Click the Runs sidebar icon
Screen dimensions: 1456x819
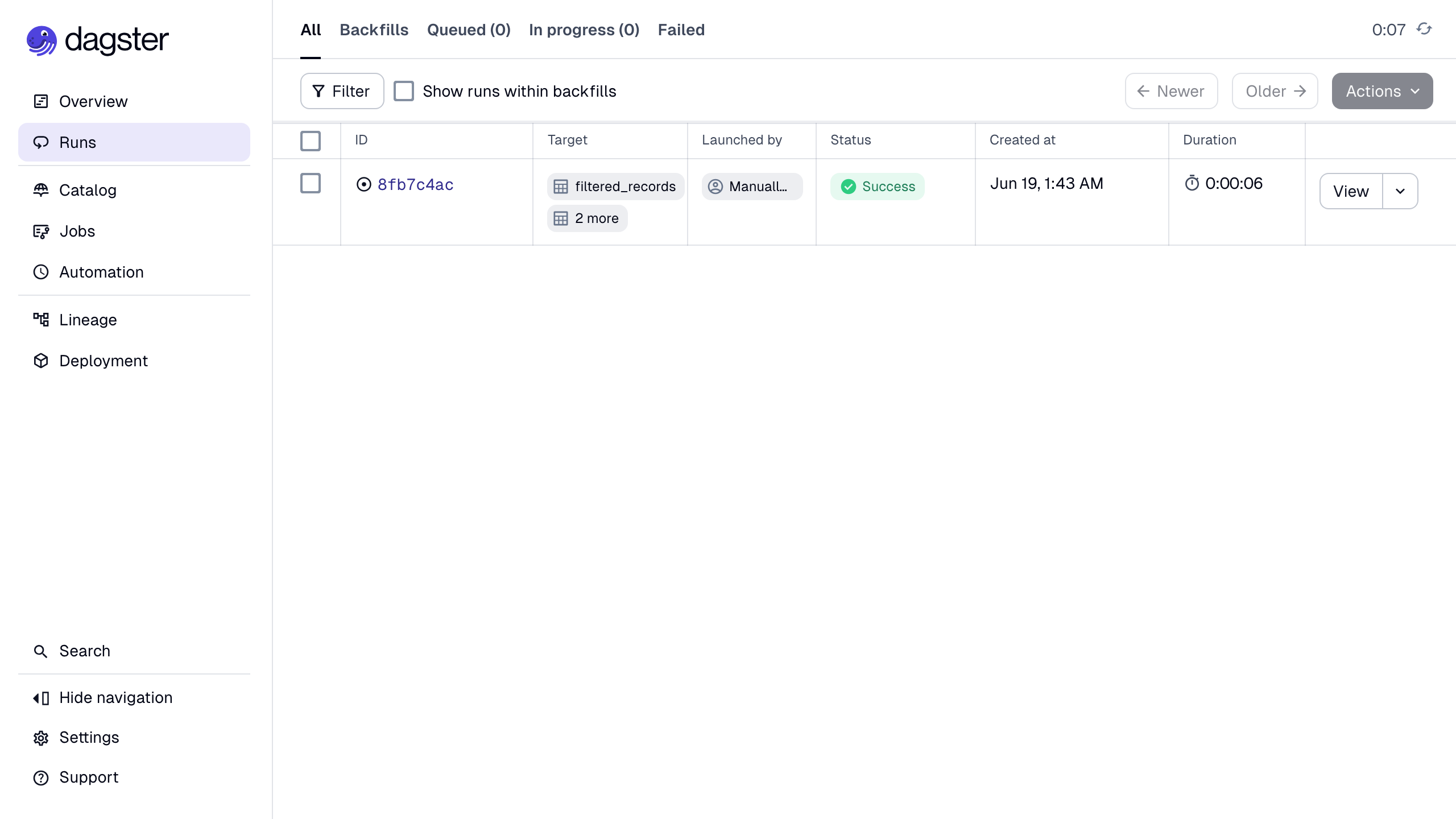(x=41, y=142)
